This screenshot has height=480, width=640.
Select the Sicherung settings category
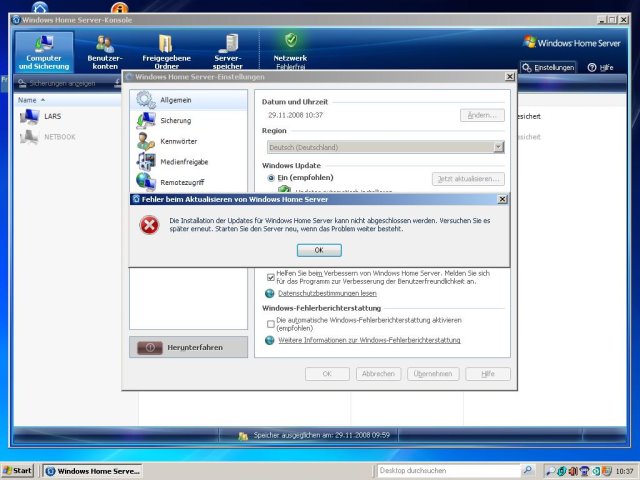click(189, 120)
